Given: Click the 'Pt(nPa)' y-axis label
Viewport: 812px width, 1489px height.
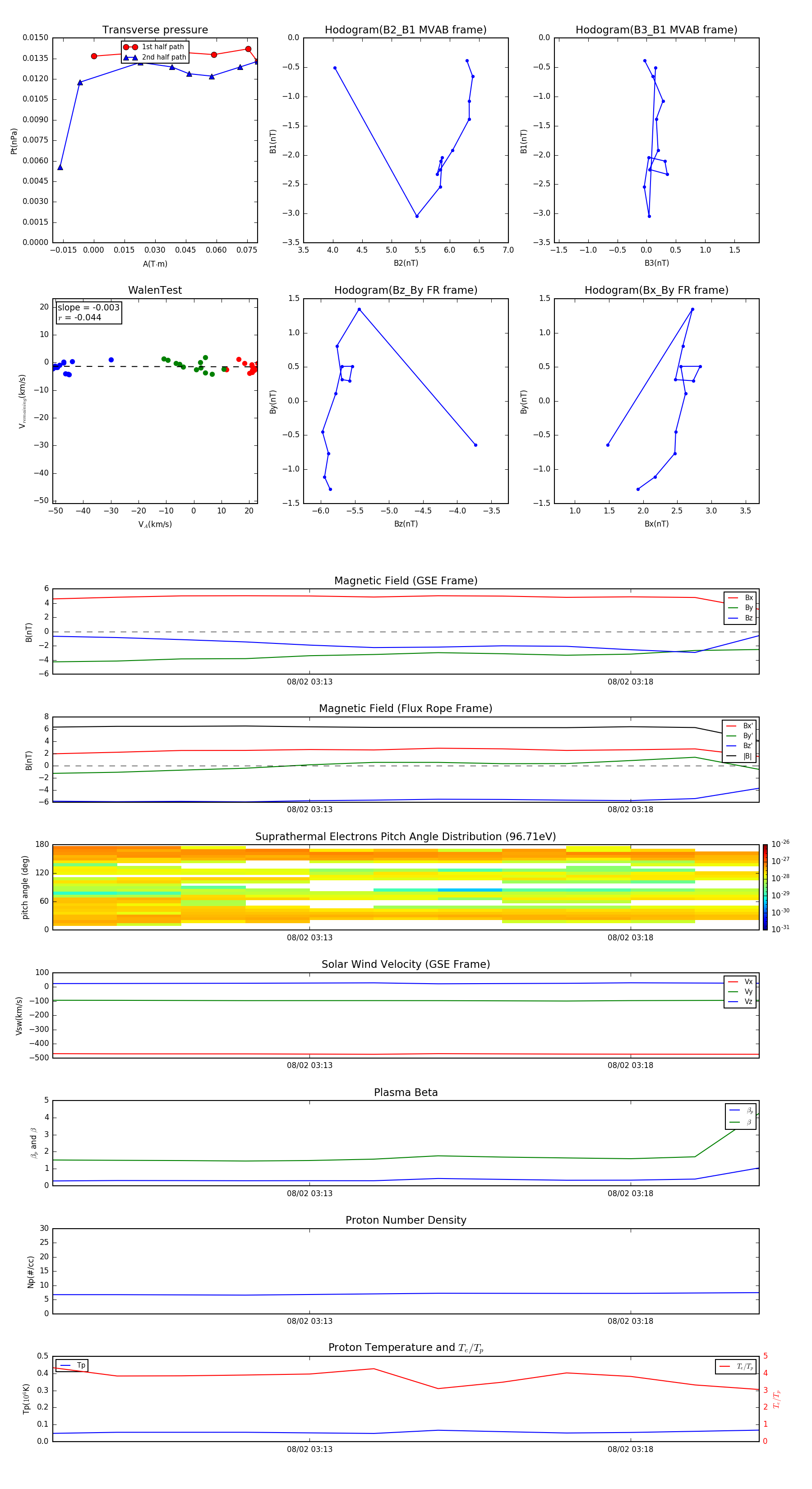Looking at the screenshot, I should pyautogui.click(x=14, y=141).
